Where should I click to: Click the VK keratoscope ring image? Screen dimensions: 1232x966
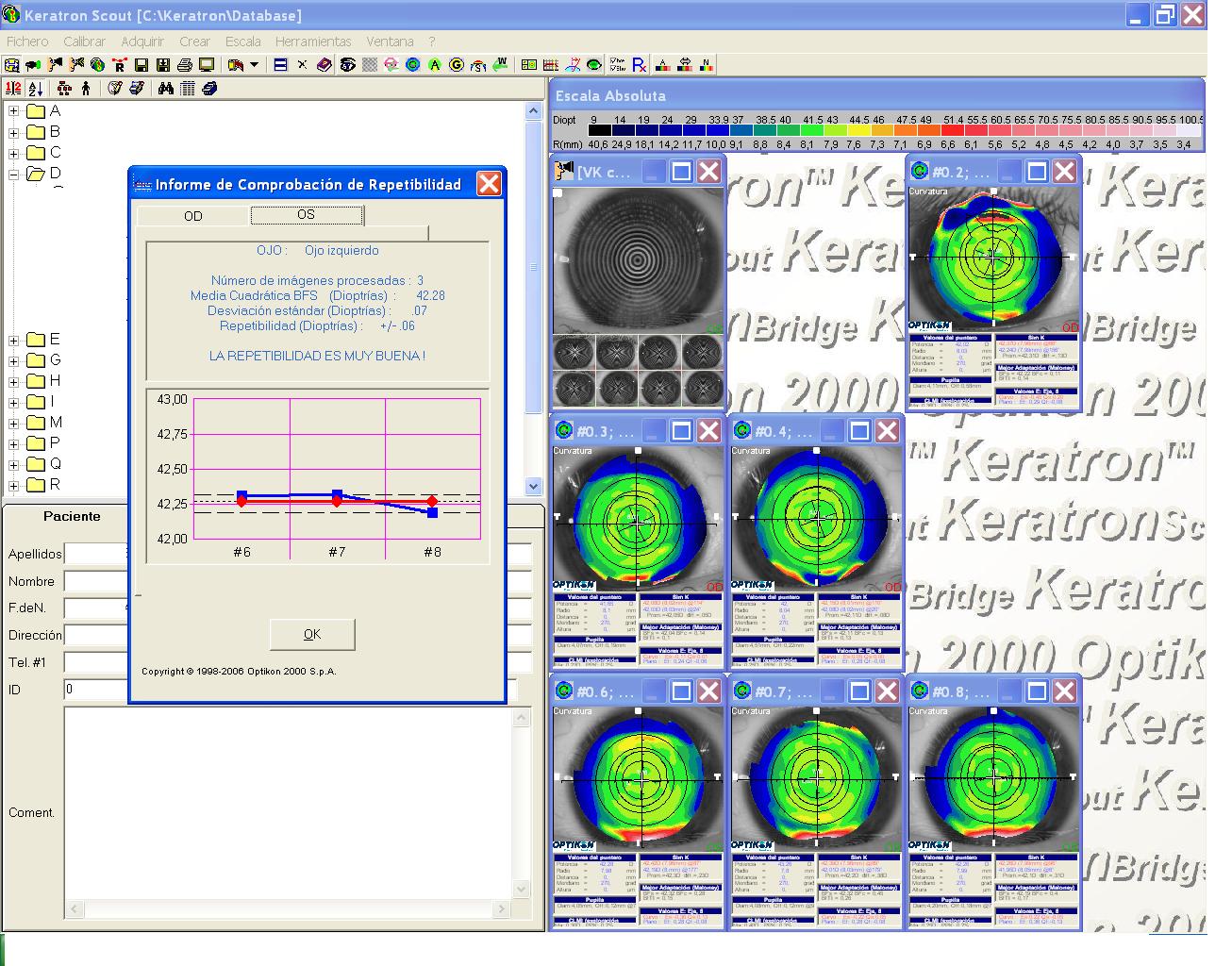(x=638, y=259)
